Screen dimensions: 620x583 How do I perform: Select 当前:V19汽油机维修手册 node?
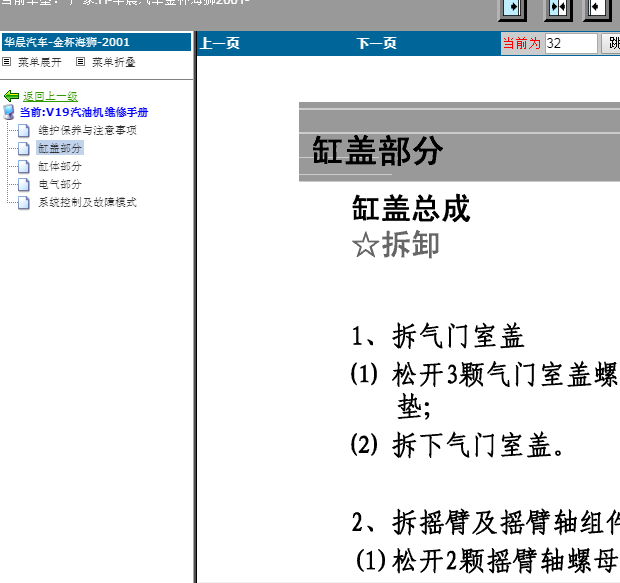[84, 112]
